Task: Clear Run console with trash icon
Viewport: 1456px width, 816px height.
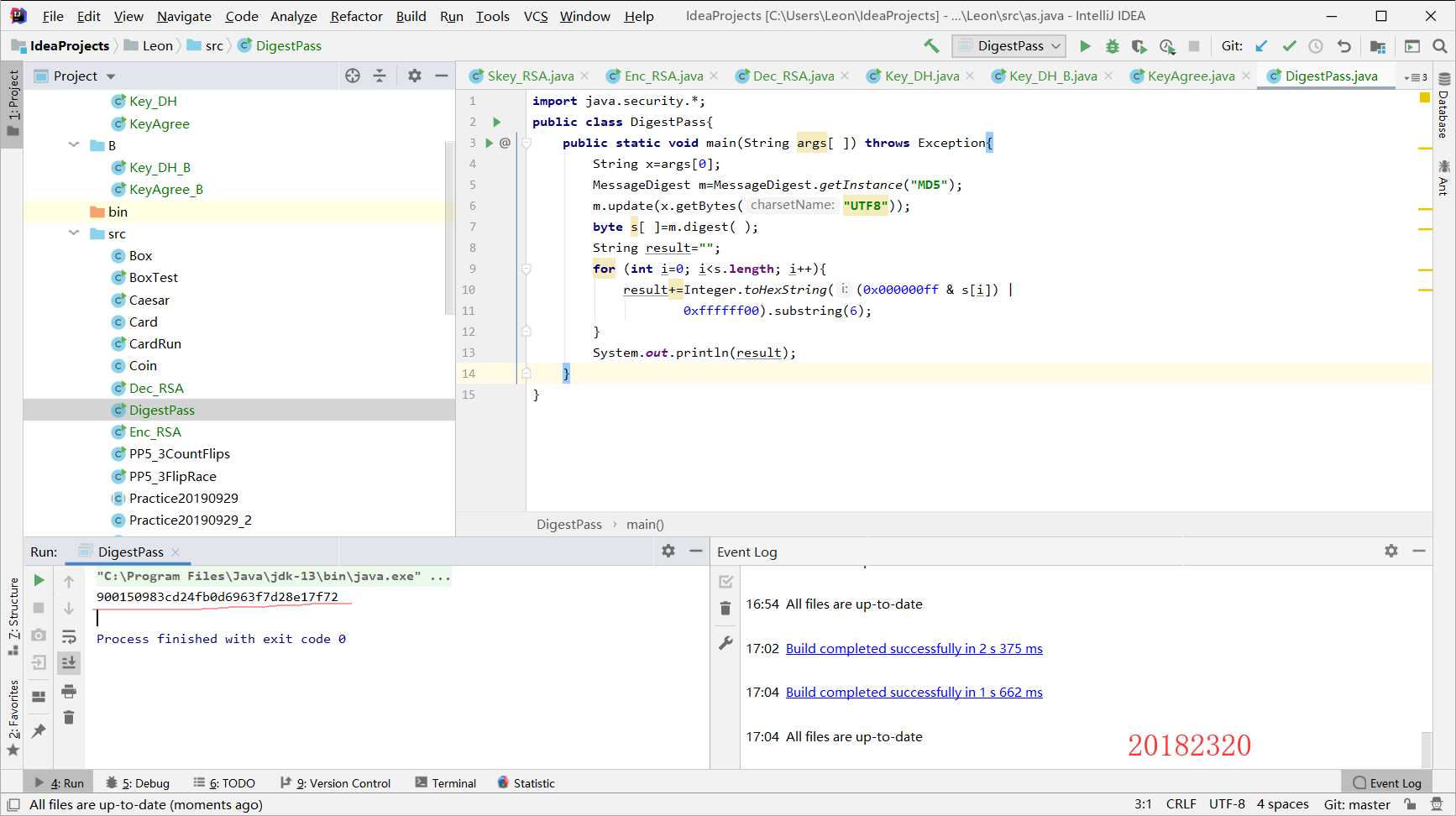Action: [x=69, y=718]
